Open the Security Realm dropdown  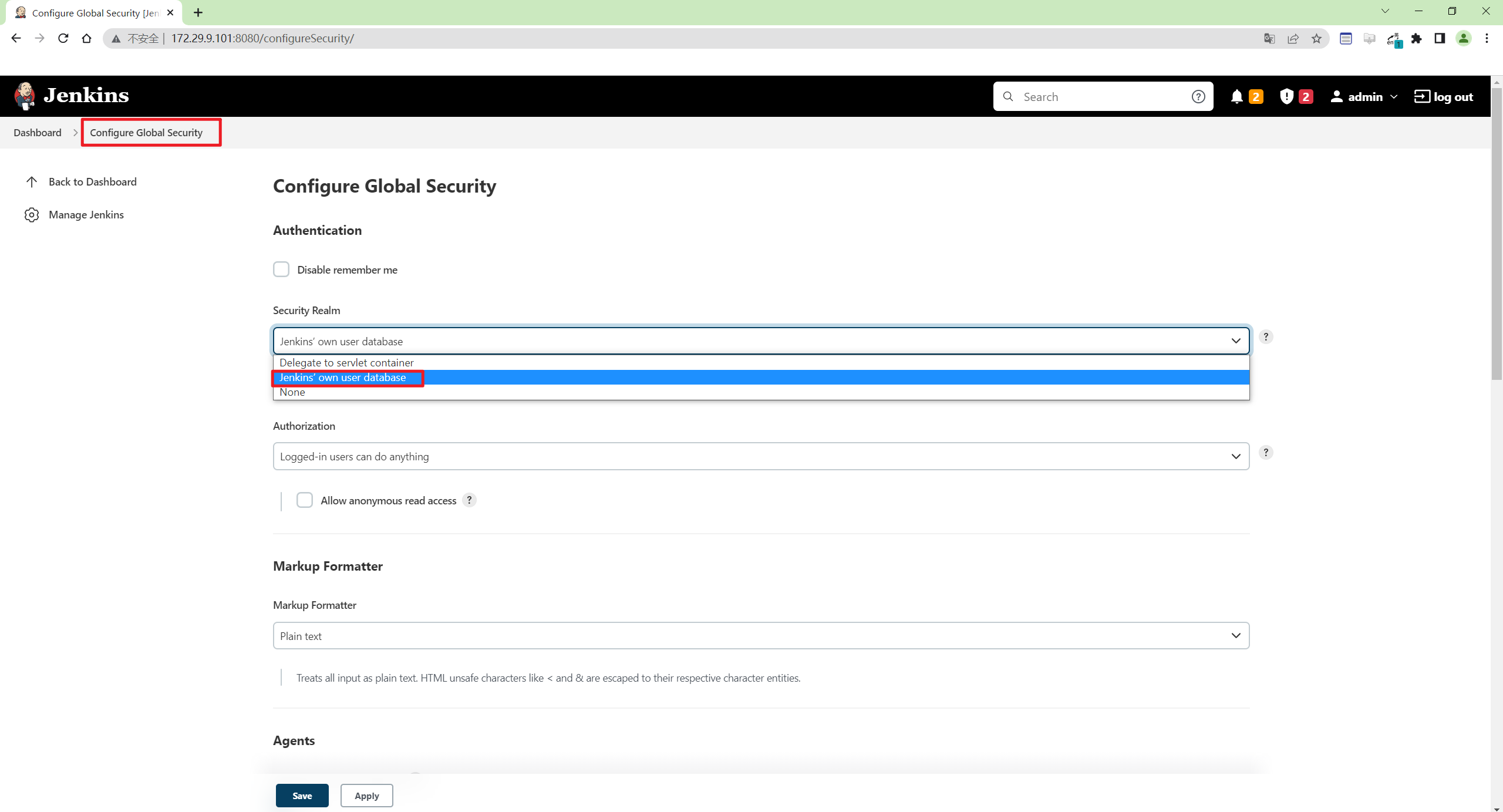coord(761,341)
